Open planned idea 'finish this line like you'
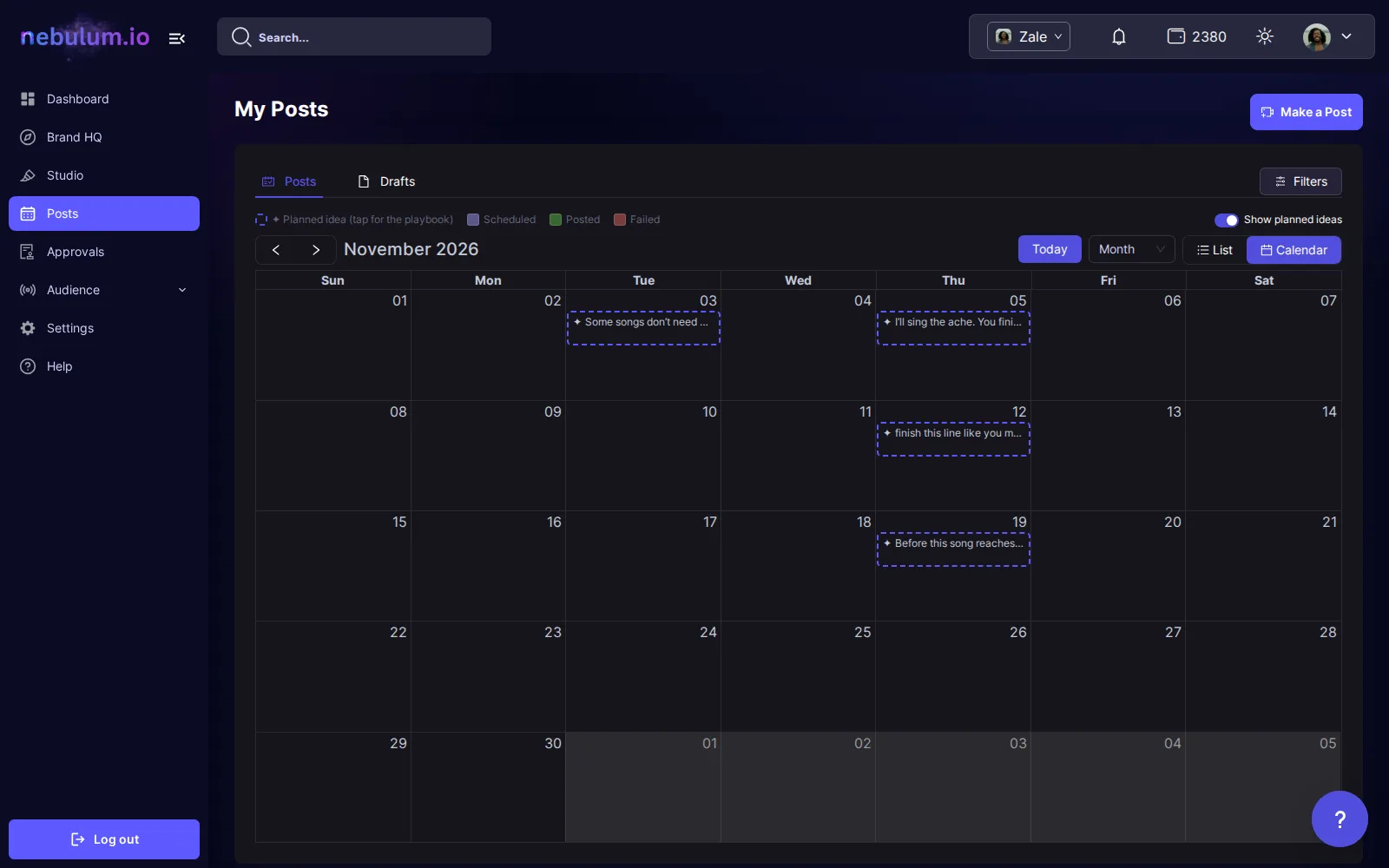The width and height of the screenshot is (1389, 868). point(953,439)
